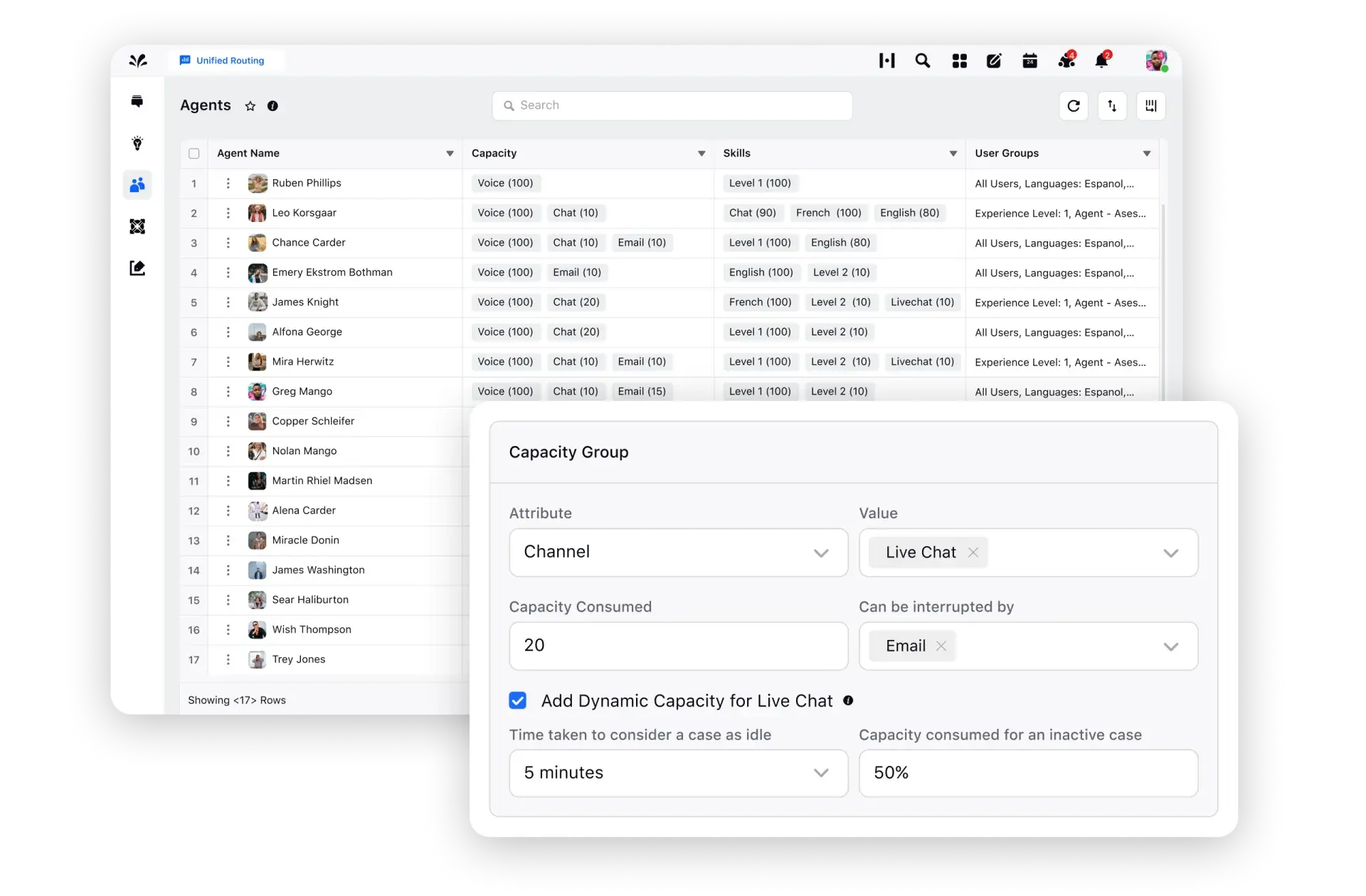Expand the Can be interrupted by dropdown

1171,645
